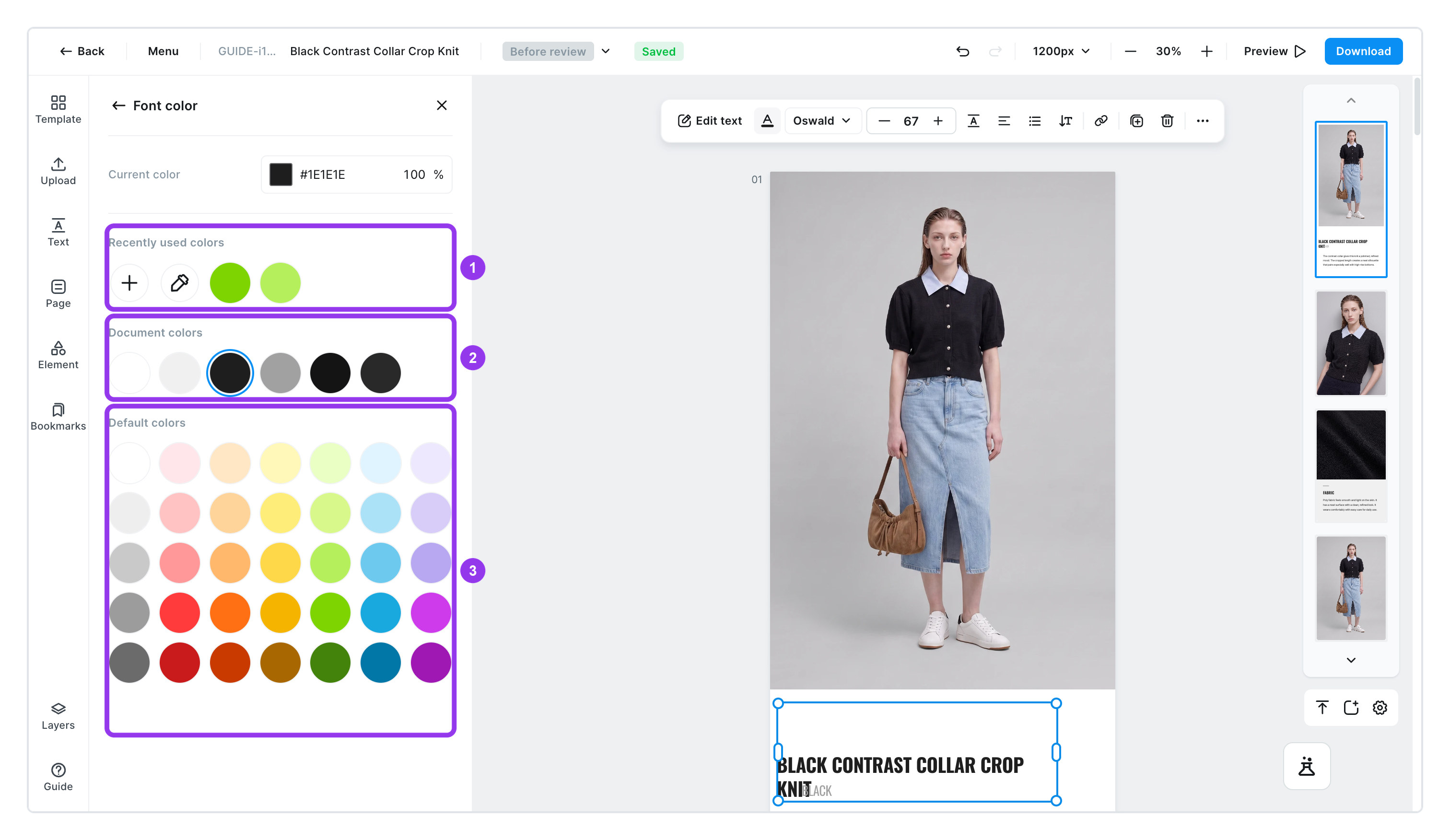The height and width of the screenshot is (840, 1450).
Task: Open the more options ellipsis menu
Action: (x=1203, y=121)
